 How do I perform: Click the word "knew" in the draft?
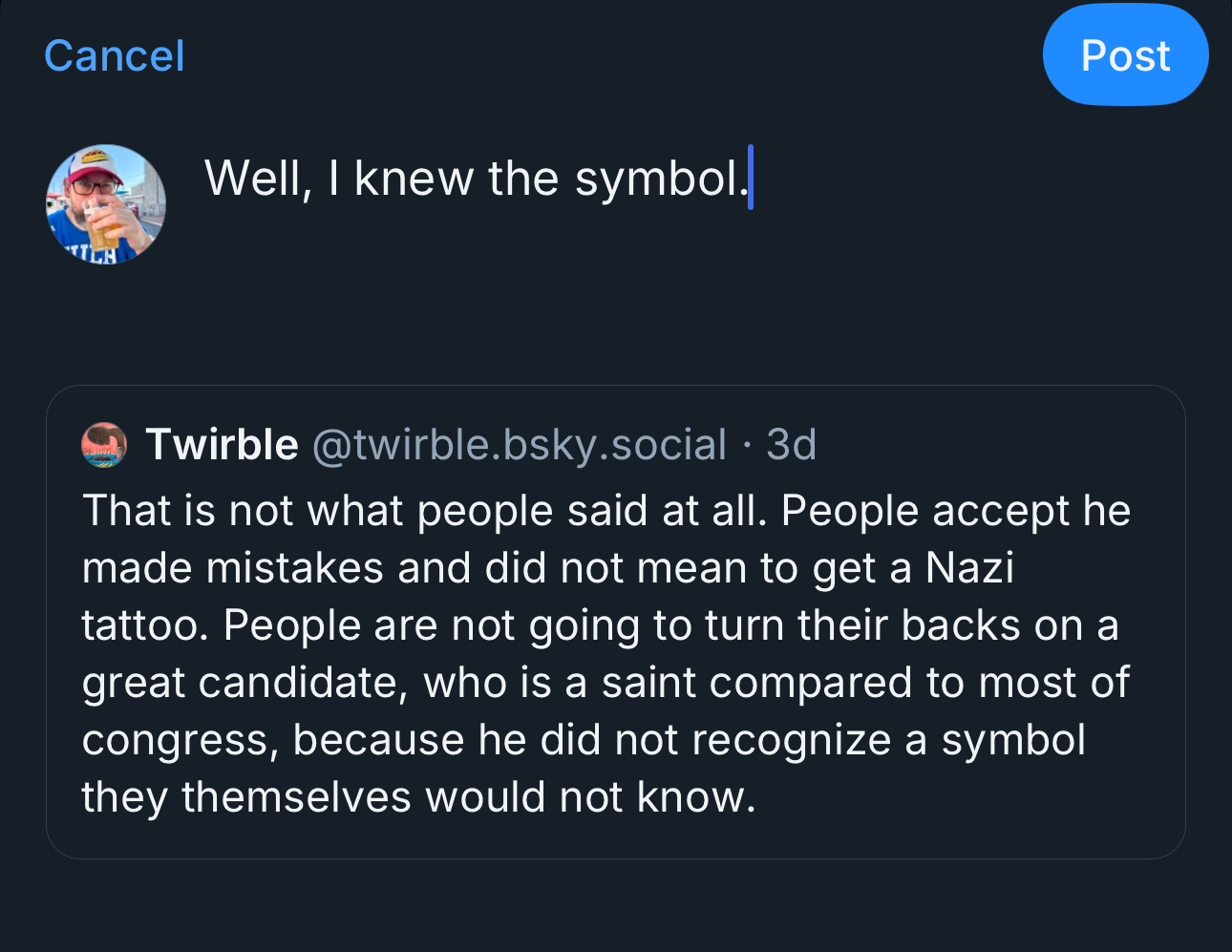tap(414, 179)
